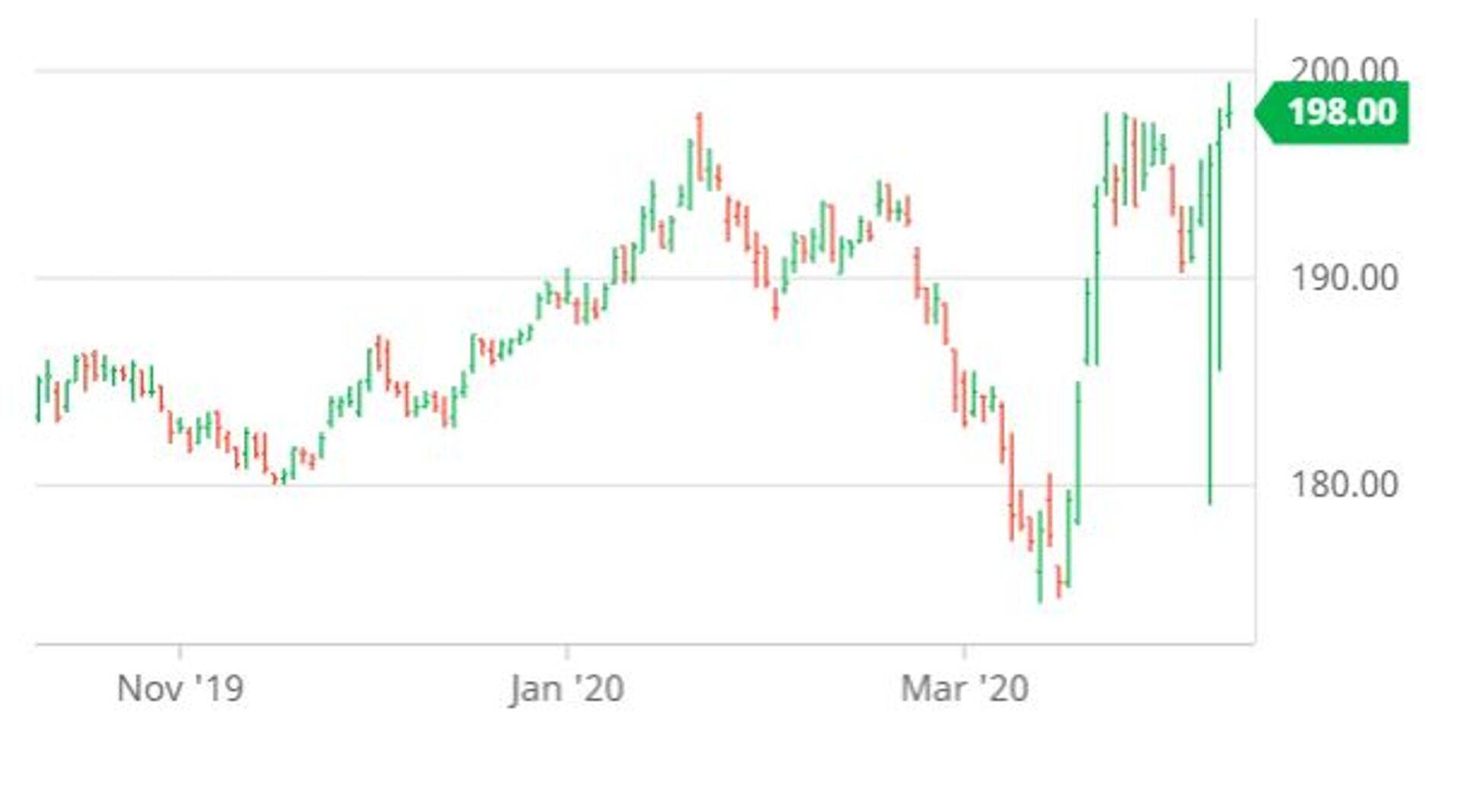This screenshot has height=812, width=1462.
Task: Select the last green bar at chart's right edge
Action: tap(1229, 107)
